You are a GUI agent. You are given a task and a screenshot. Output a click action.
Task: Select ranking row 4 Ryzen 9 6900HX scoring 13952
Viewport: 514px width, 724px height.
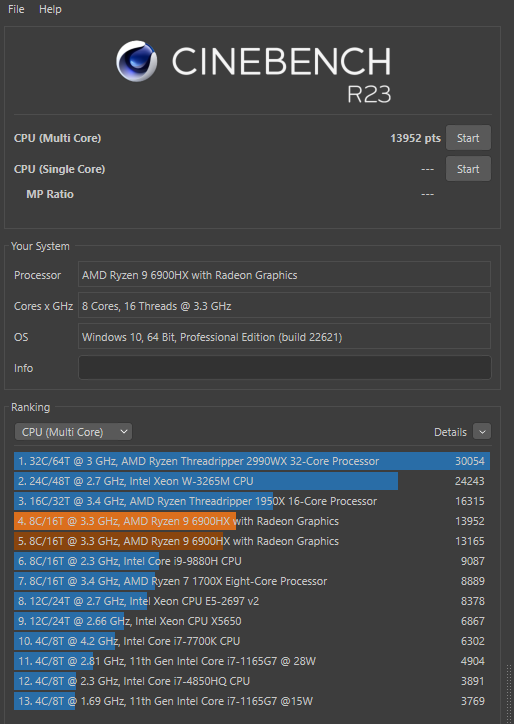252,521
